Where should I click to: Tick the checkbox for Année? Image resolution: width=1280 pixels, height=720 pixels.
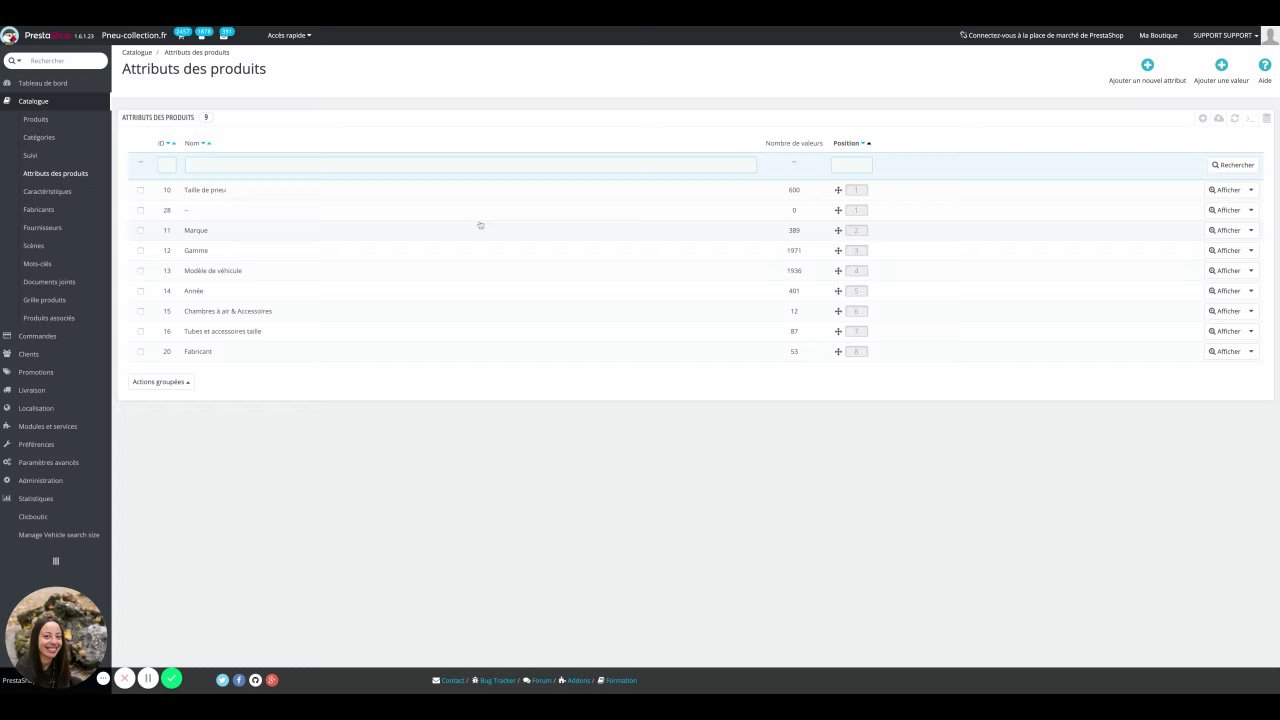(140, 291)
